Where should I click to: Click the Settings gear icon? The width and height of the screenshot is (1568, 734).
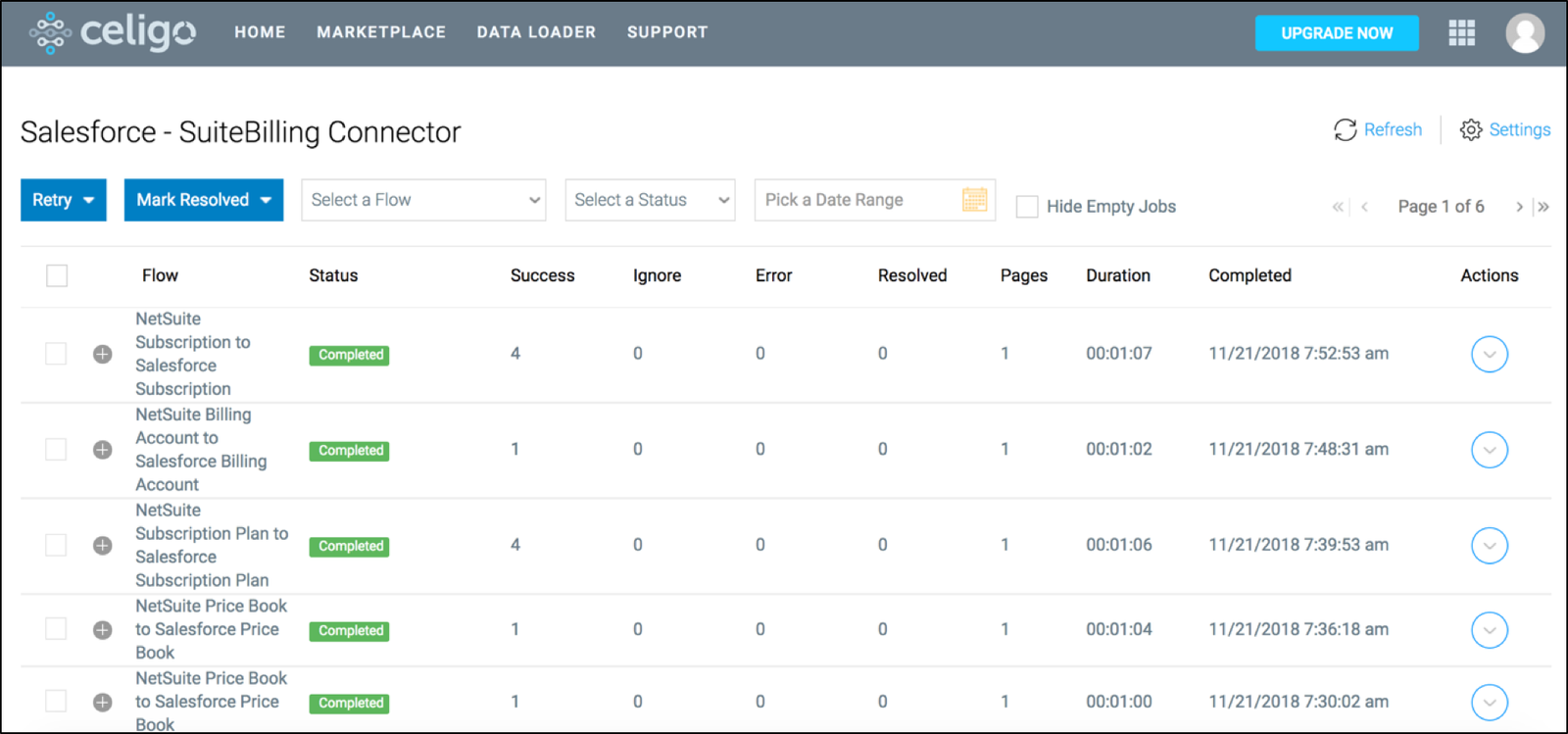pyautogui.click(x=1470, y=129)
